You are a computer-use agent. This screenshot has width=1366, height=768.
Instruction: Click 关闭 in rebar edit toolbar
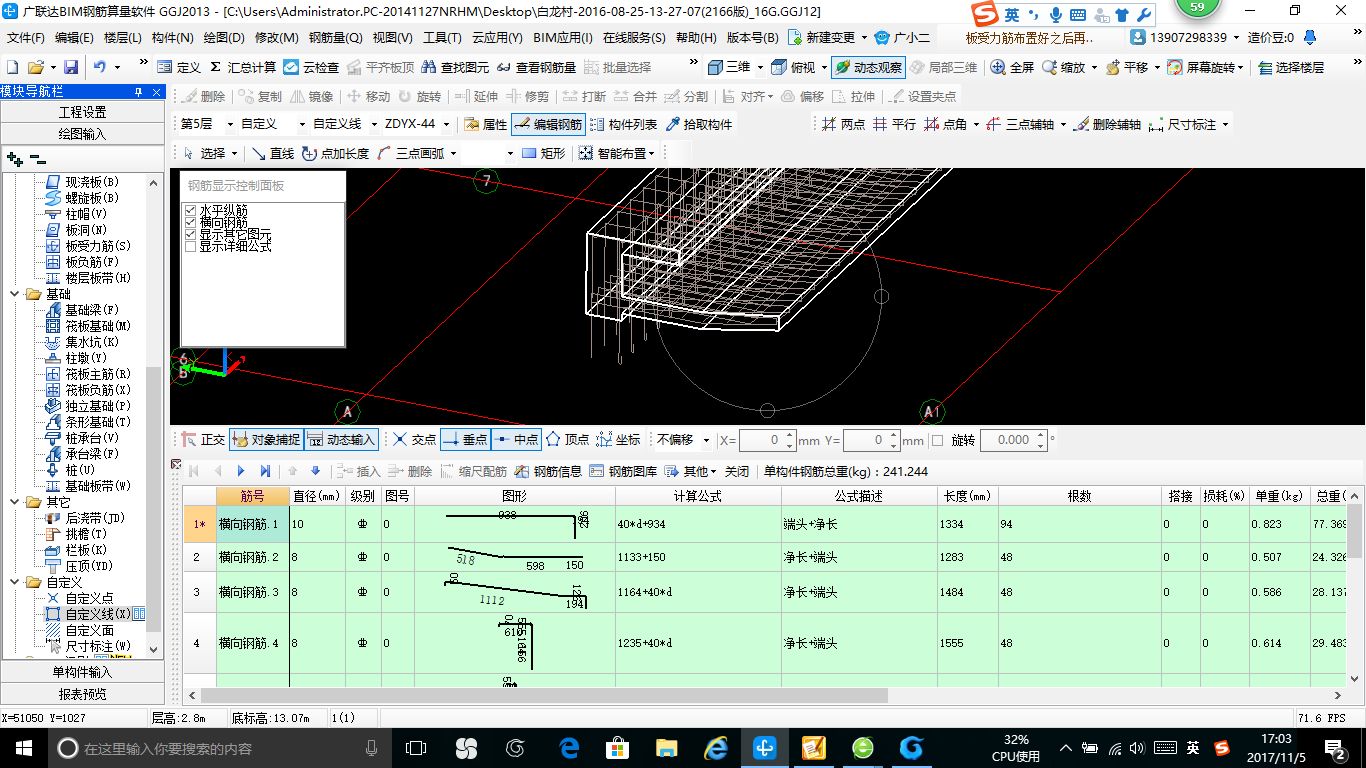pyautogui.click(x=737, y=471)
